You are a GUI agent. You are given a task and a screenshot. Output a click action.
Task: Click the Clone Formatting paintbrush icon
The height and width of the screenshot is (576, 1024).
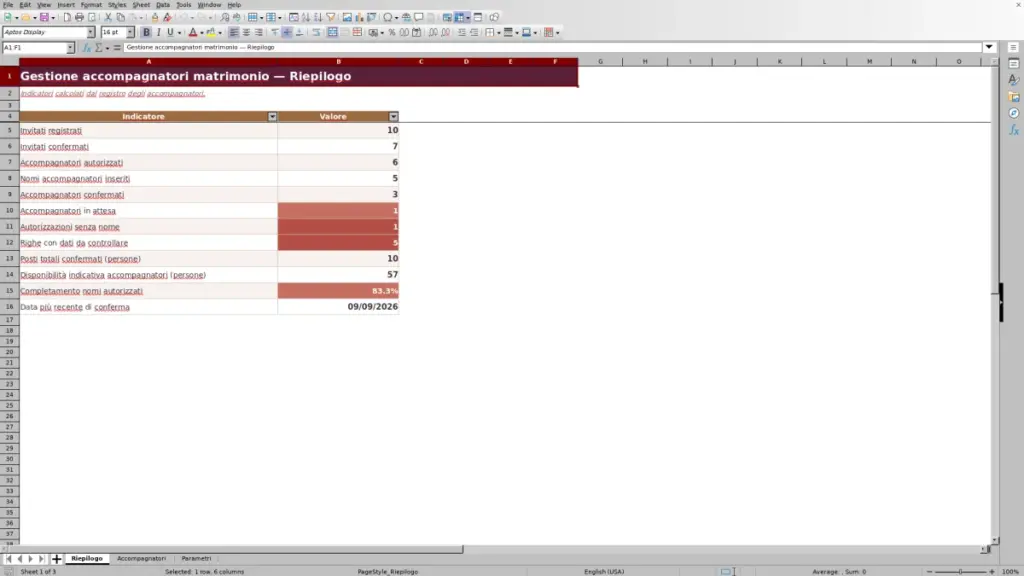(x=155, y=18)
